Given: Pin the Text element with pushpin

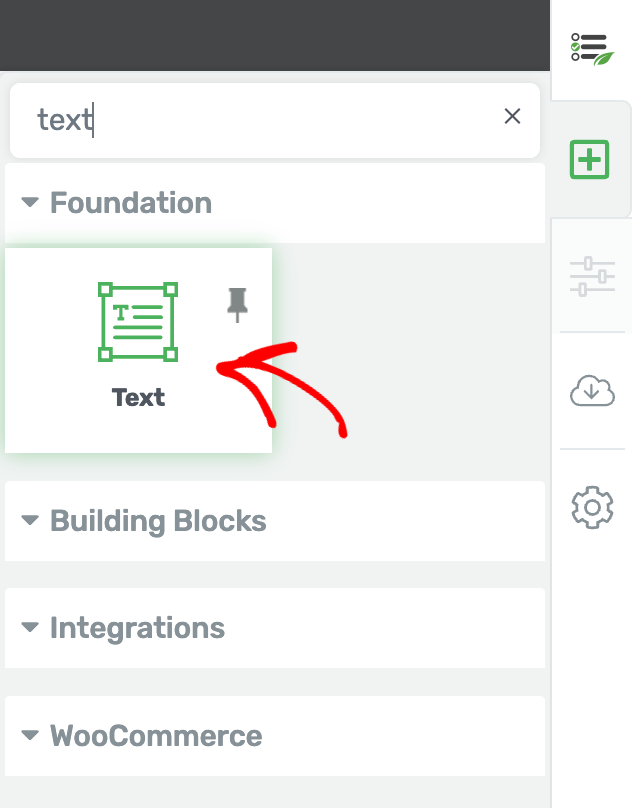Looking at the screenshot, I should click(237, 304).
